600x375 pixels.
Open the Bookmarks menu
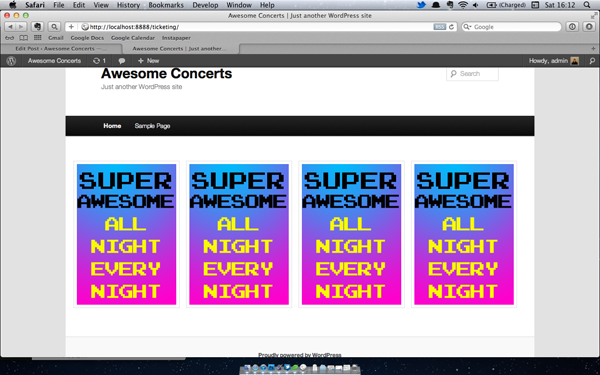coord(166,5)
